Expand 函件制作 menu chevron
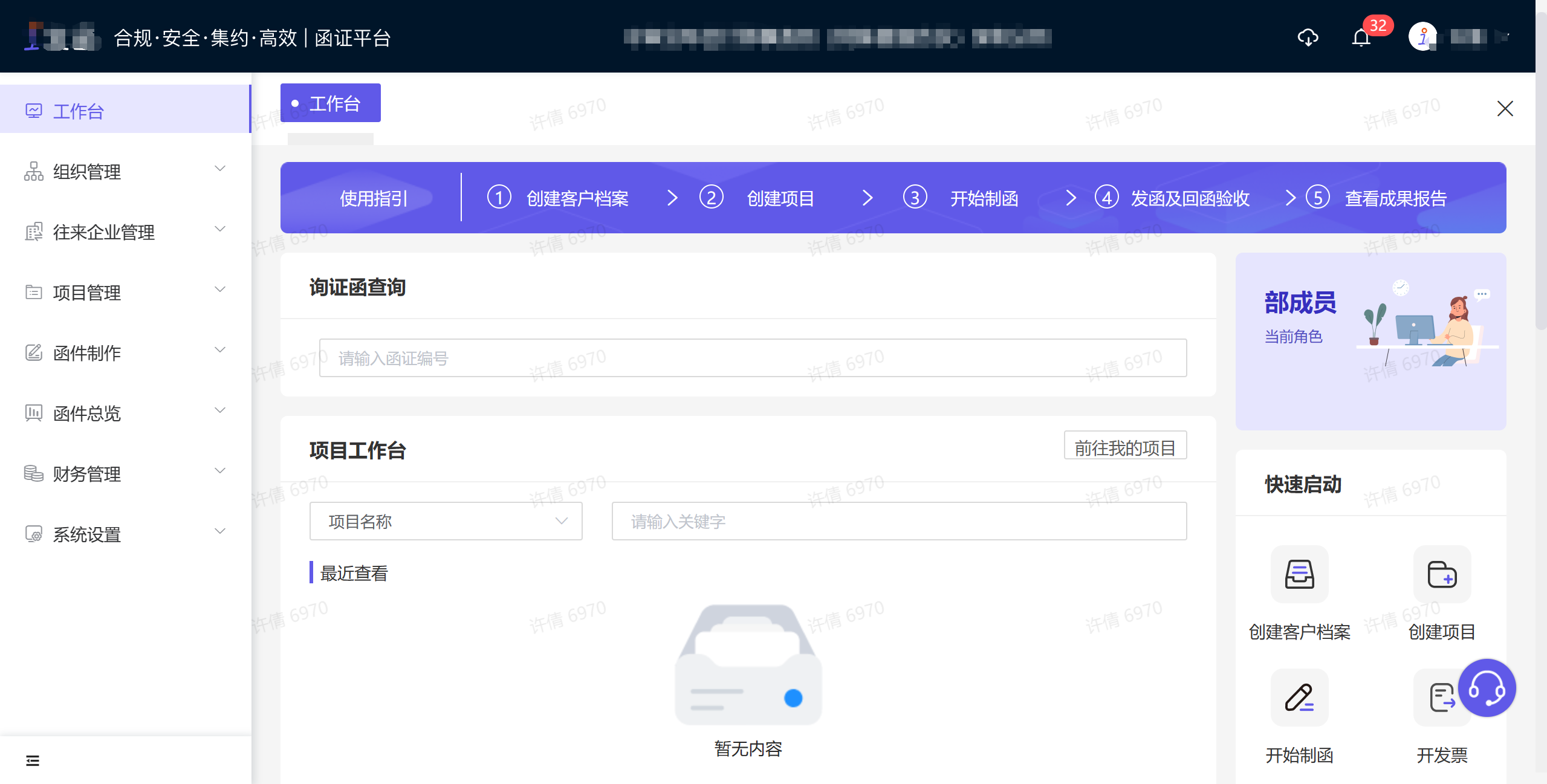Screen dimensions: 1547x784 (221, 350)
